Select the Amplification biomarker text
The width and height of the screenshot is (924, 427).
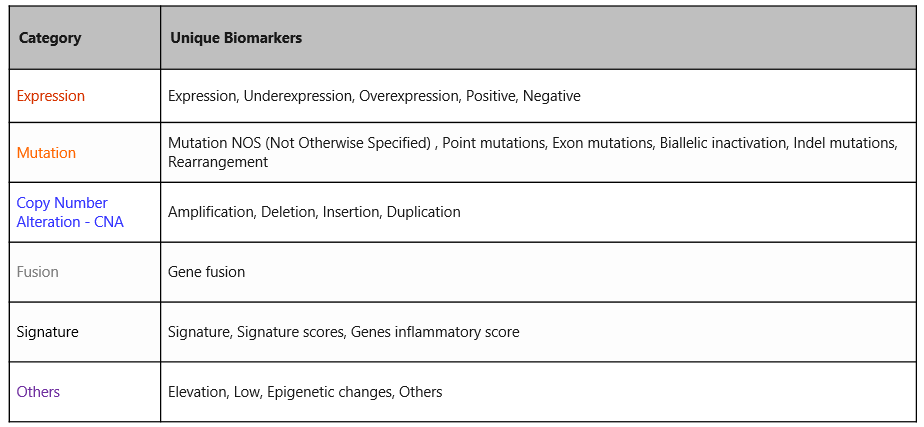[210, 212]
